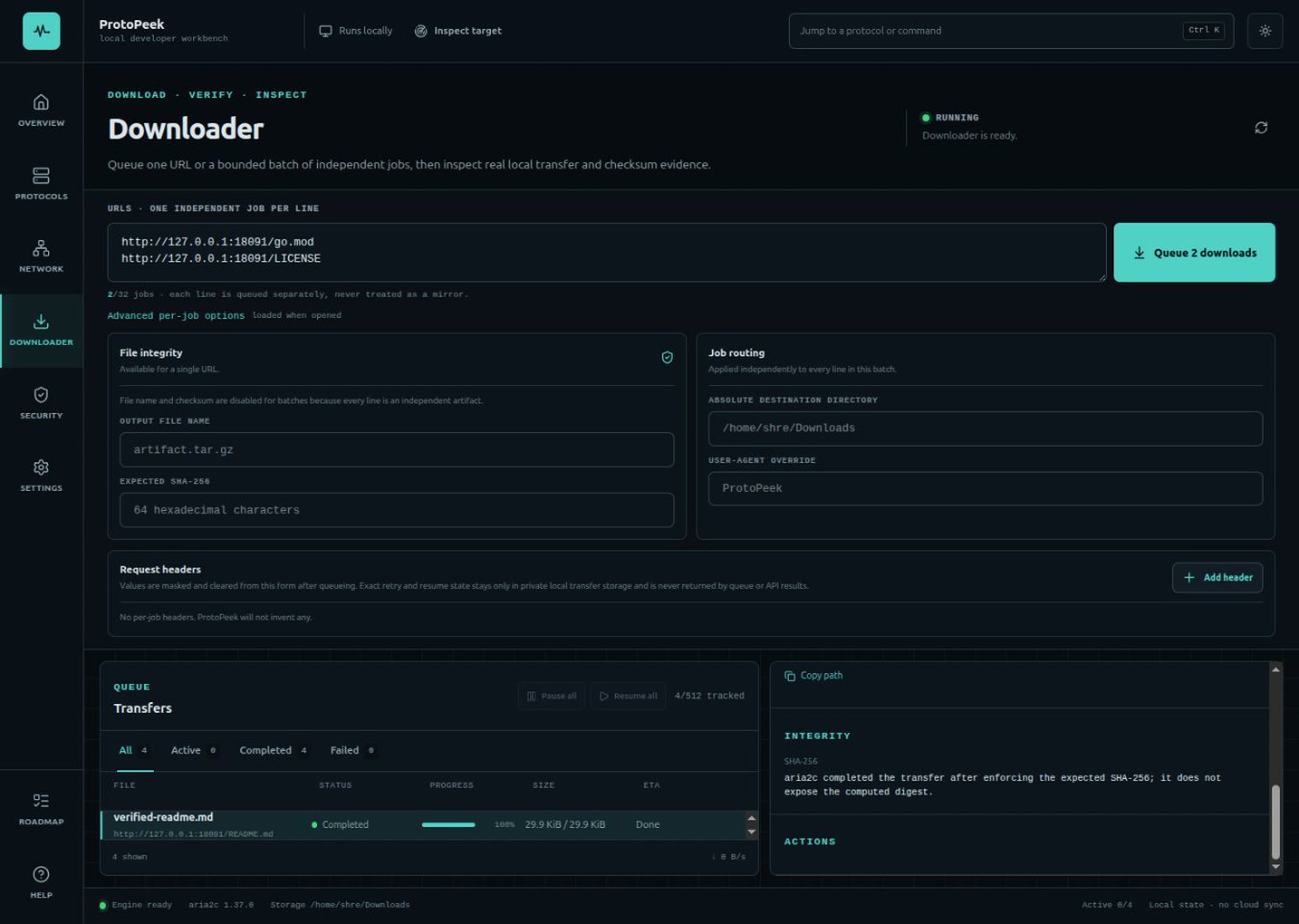
Task: Click the green Engine ready status dot
Action: (103, 905)
